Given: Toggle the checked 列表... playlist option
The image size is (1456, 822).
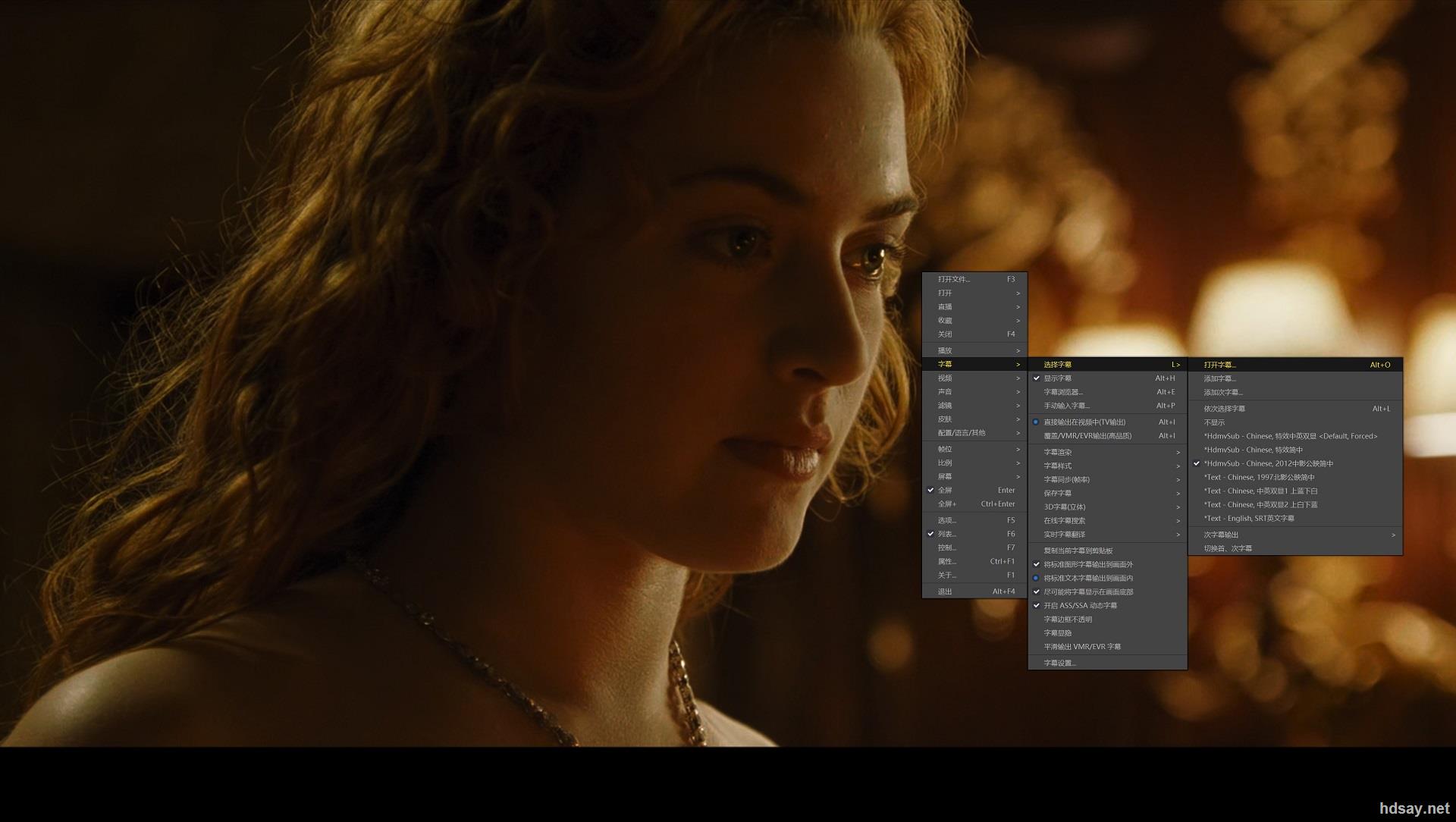Looking at the screenshot, I should [x=974, y=534].
